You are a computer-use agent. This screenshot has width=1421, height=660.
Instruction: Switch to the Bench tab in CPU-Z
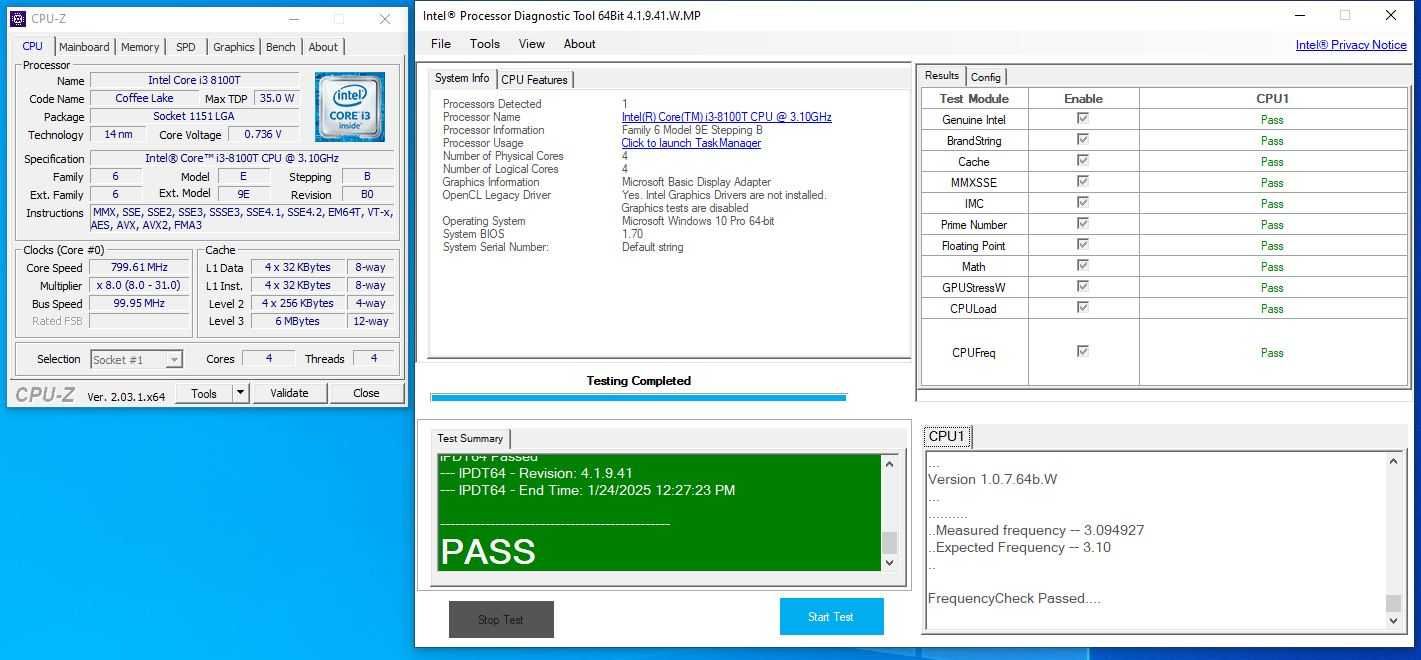pyautogui.click(x=281, y=47)
